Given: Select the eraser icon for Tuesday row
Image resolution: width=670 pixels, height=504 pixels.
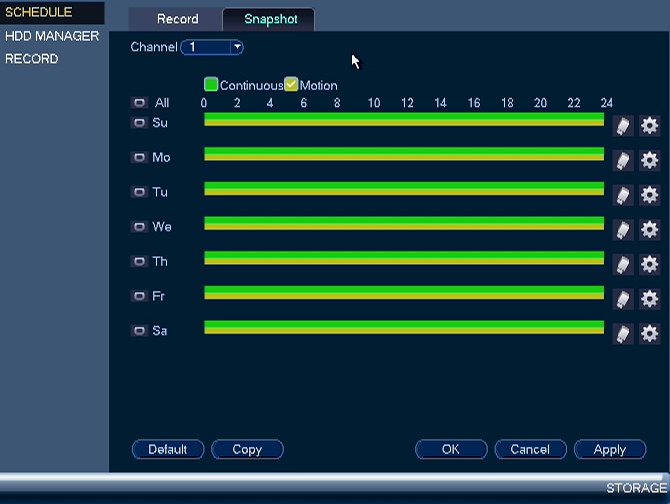Looking at the screenshot, I should tap(623, 195).
